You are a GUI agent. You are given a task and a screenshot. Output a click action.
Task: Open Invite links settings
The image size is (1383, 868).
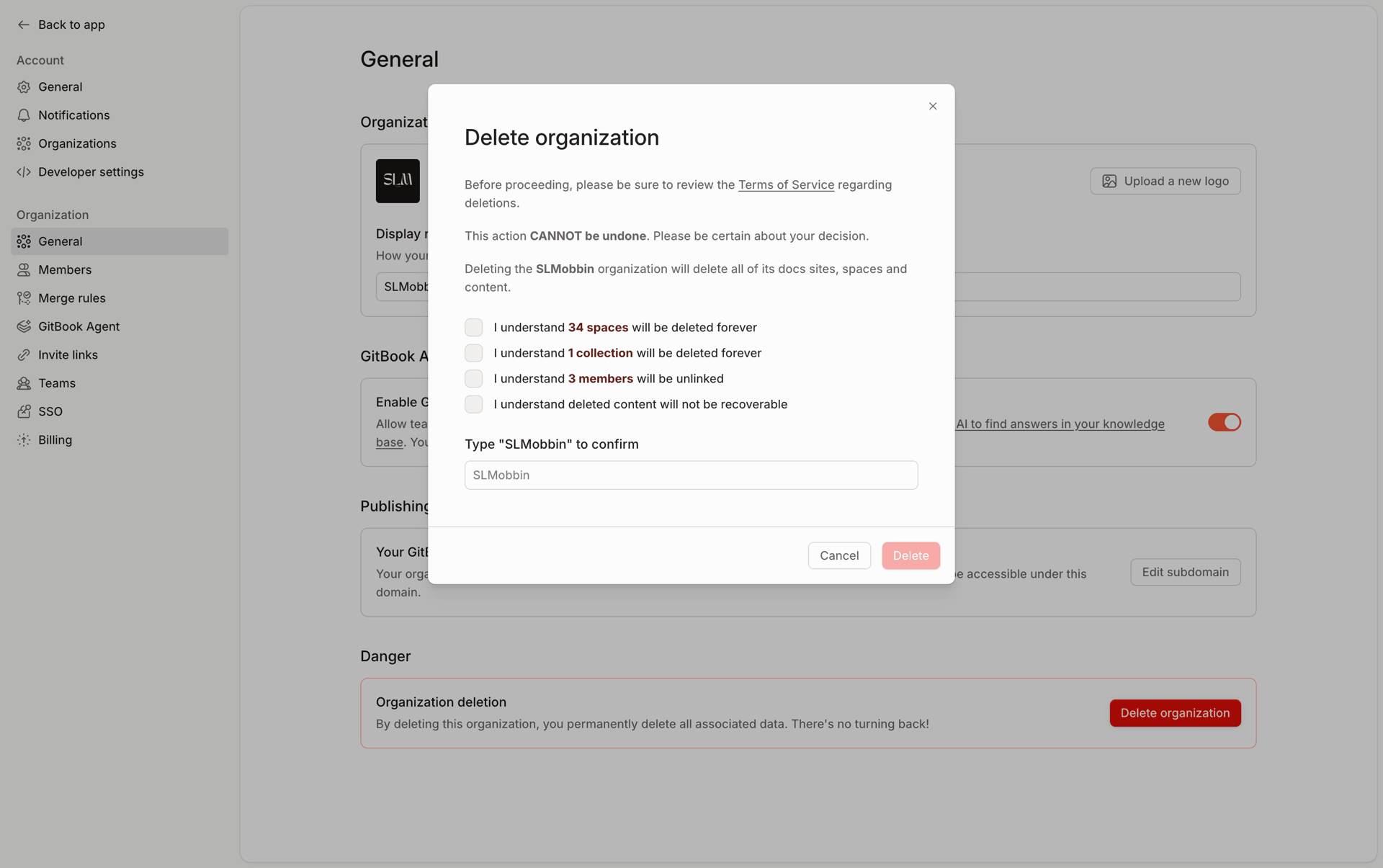[x=120, y=355]
